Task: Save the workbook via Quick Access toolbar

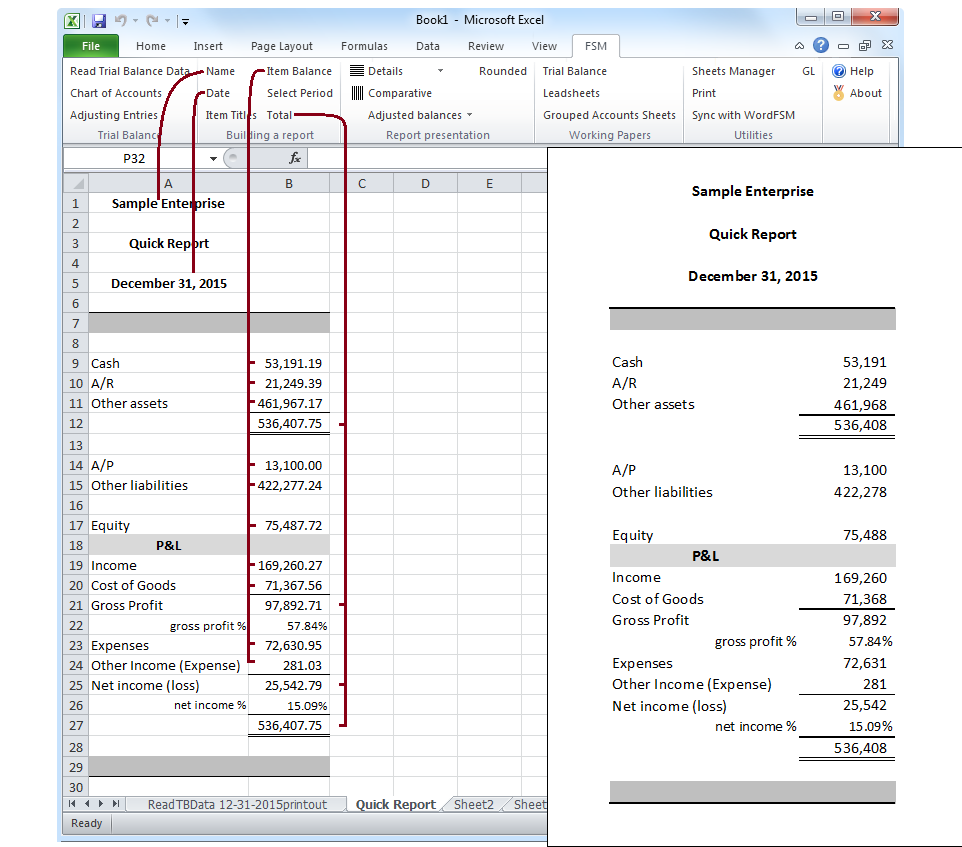Action: [x=97, y=20]
